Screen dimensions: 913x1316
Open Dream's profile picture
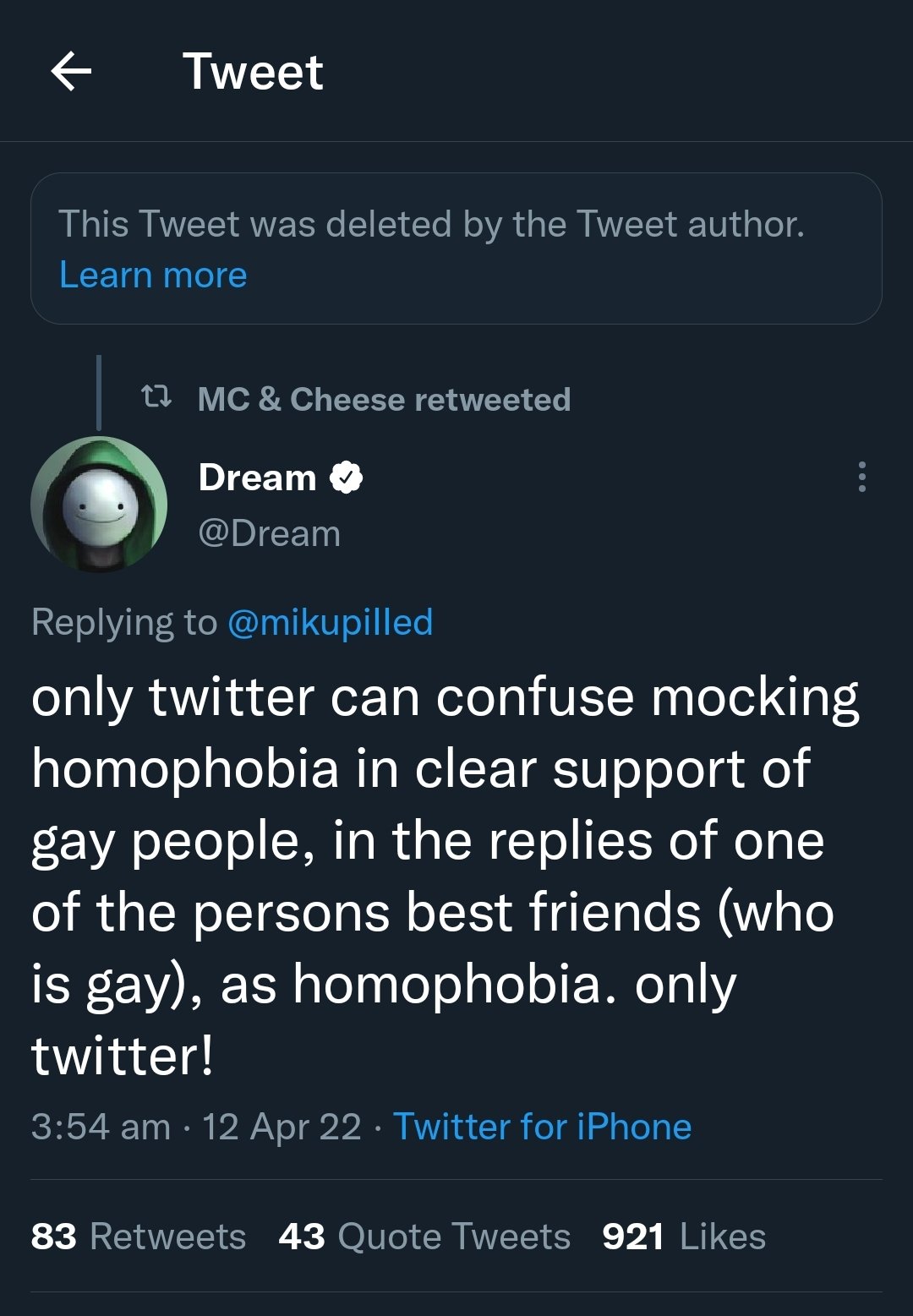[x=99, y=505]
